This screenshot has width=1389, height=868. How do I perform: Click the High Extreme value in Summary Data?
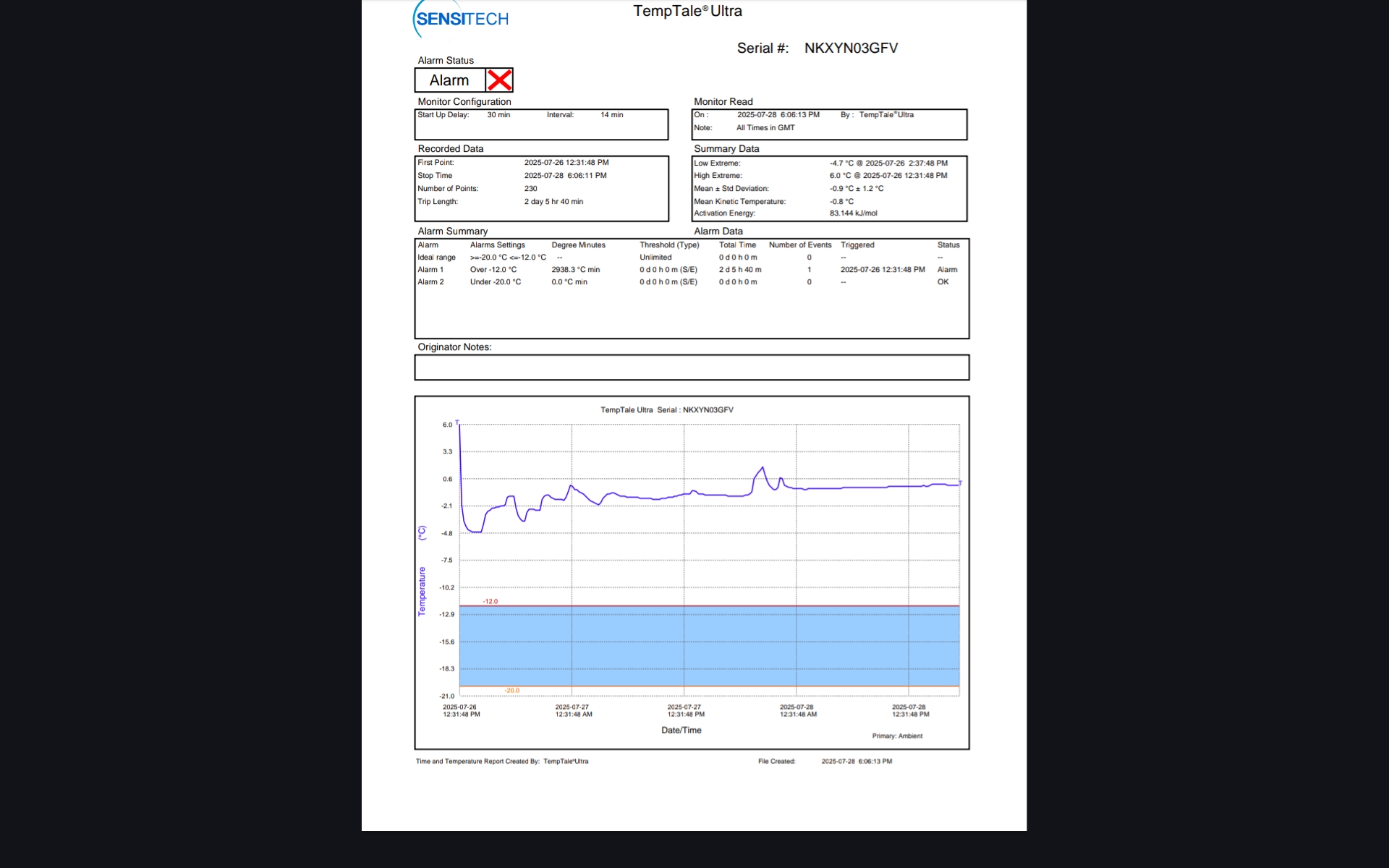pos(888,176)
